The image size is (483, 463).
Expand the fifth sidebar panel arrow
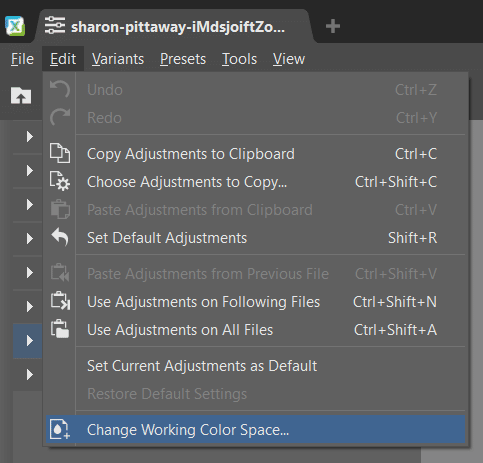click(30, 272)
